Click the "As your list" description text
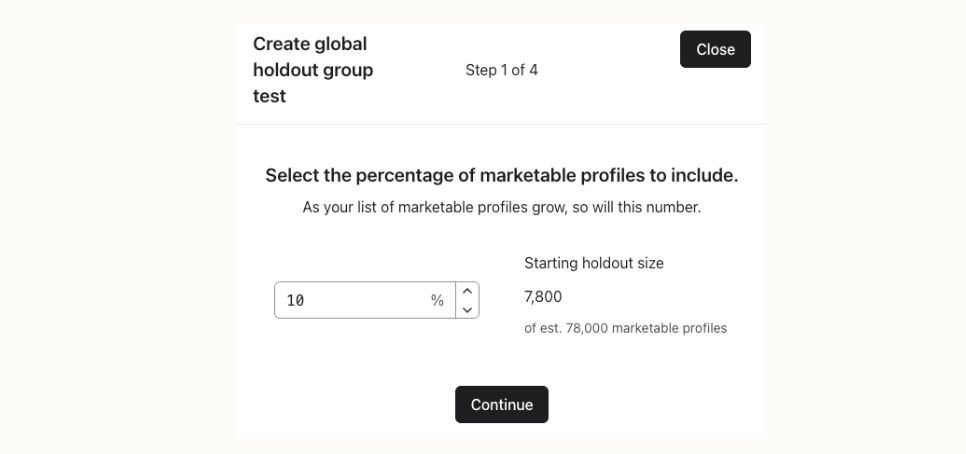 (501, 209)
